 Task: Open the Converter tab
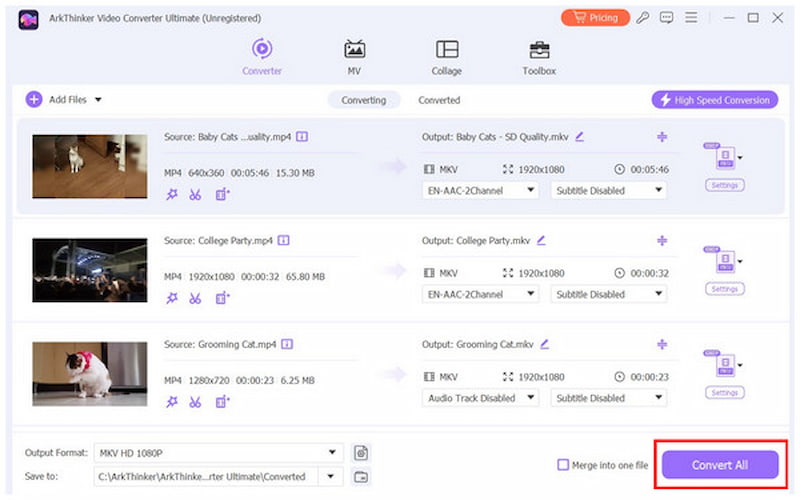point(262,57)
